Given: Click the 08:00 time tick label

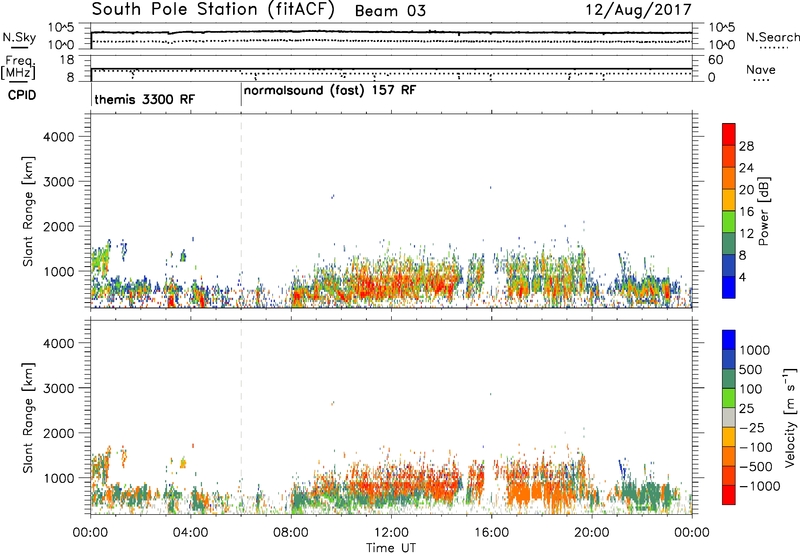Looking at the screenshot, I should 291,533.
